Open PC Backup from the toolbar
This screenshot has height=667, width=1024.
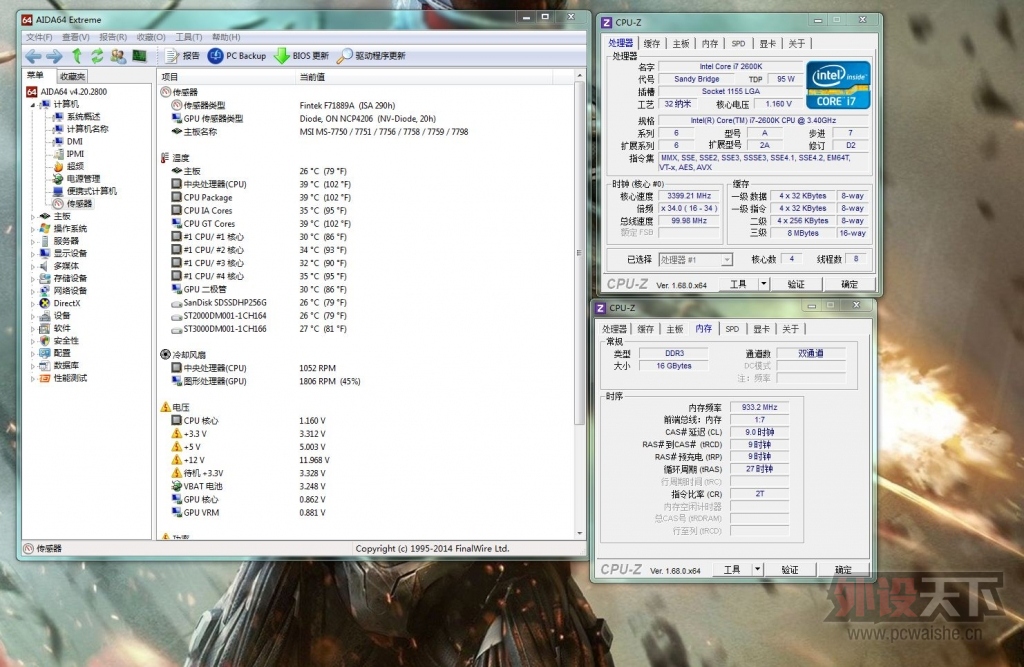click(237, 56)
